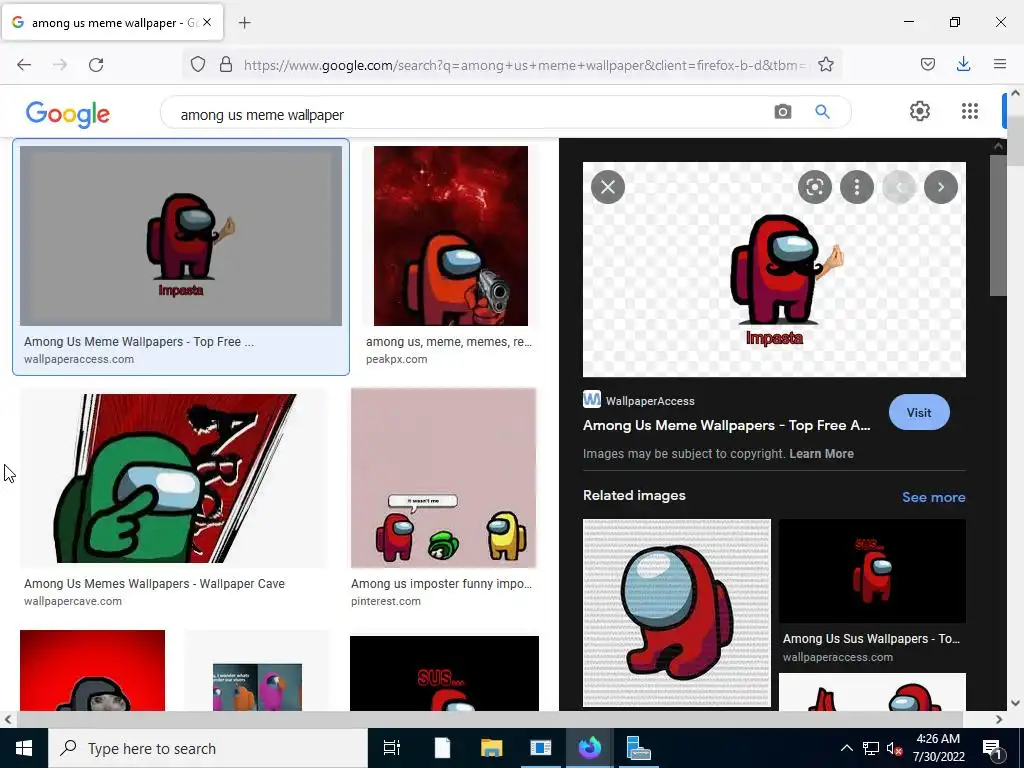
Task: Open preview panel three-dot options
Action: [x=857, y=187]
